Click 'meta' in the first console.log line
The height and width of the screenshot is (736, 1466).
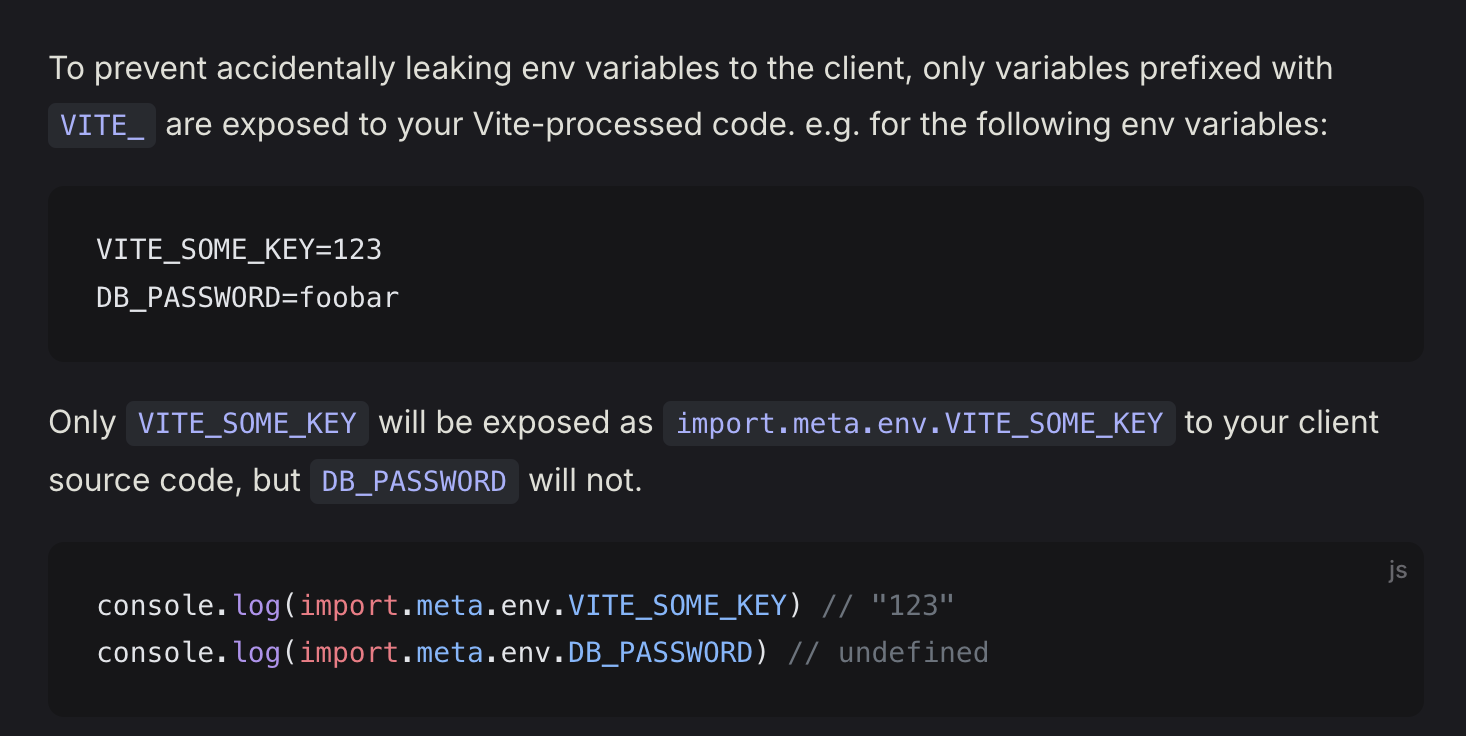(x=450, y=605)
